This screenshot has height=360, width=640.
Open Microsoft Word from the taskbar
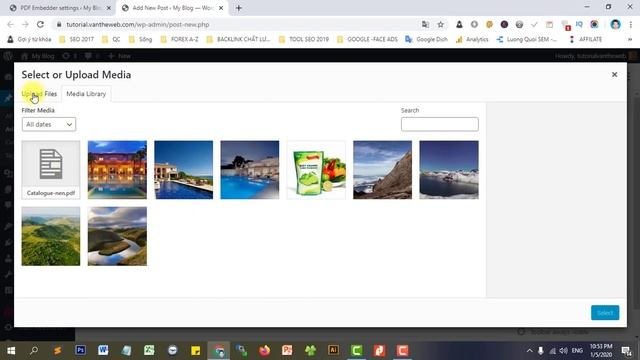tap(103, 350)
